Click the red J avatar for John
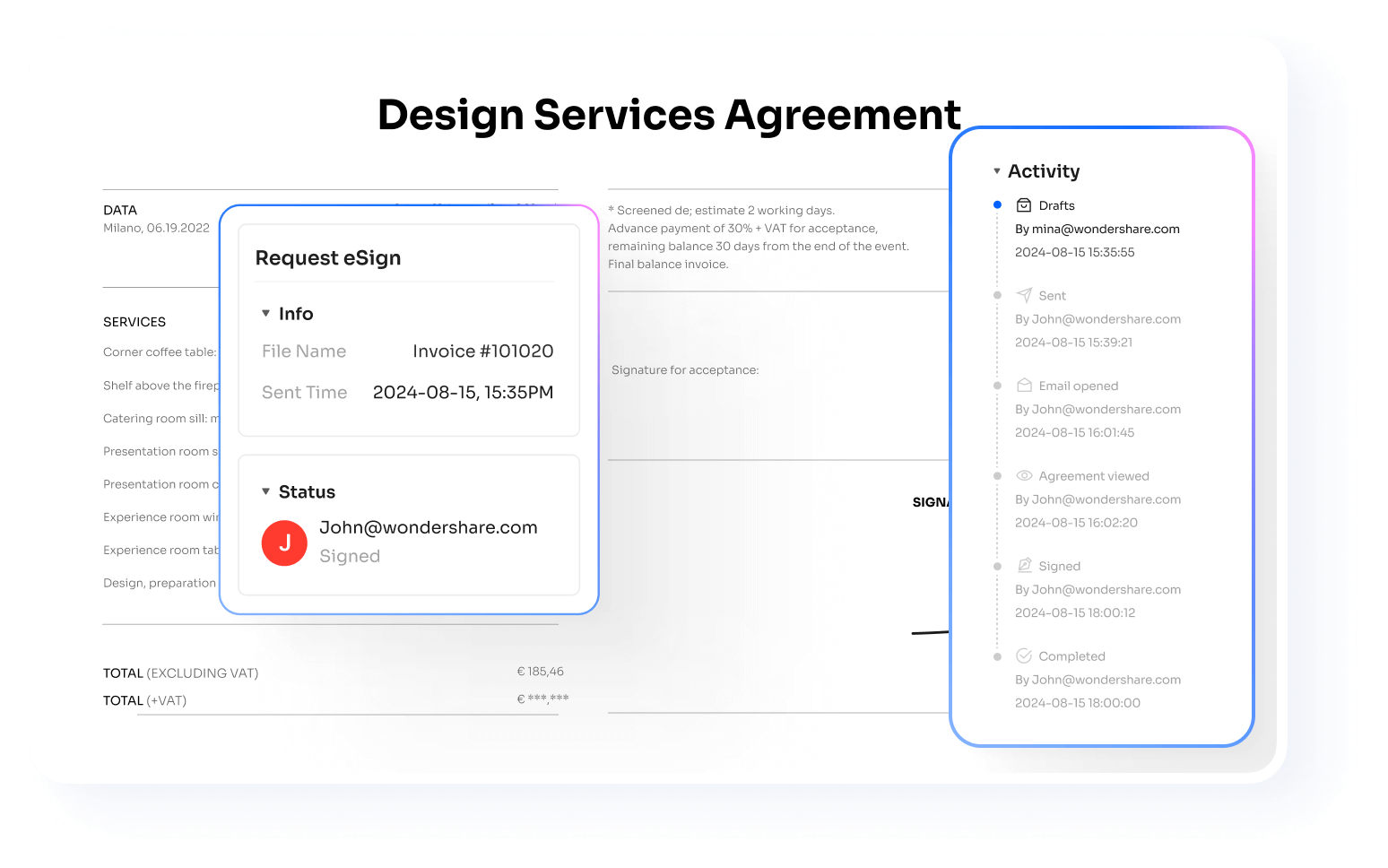The height and width of the screenshot is (868, 1388). click(284, 542)
